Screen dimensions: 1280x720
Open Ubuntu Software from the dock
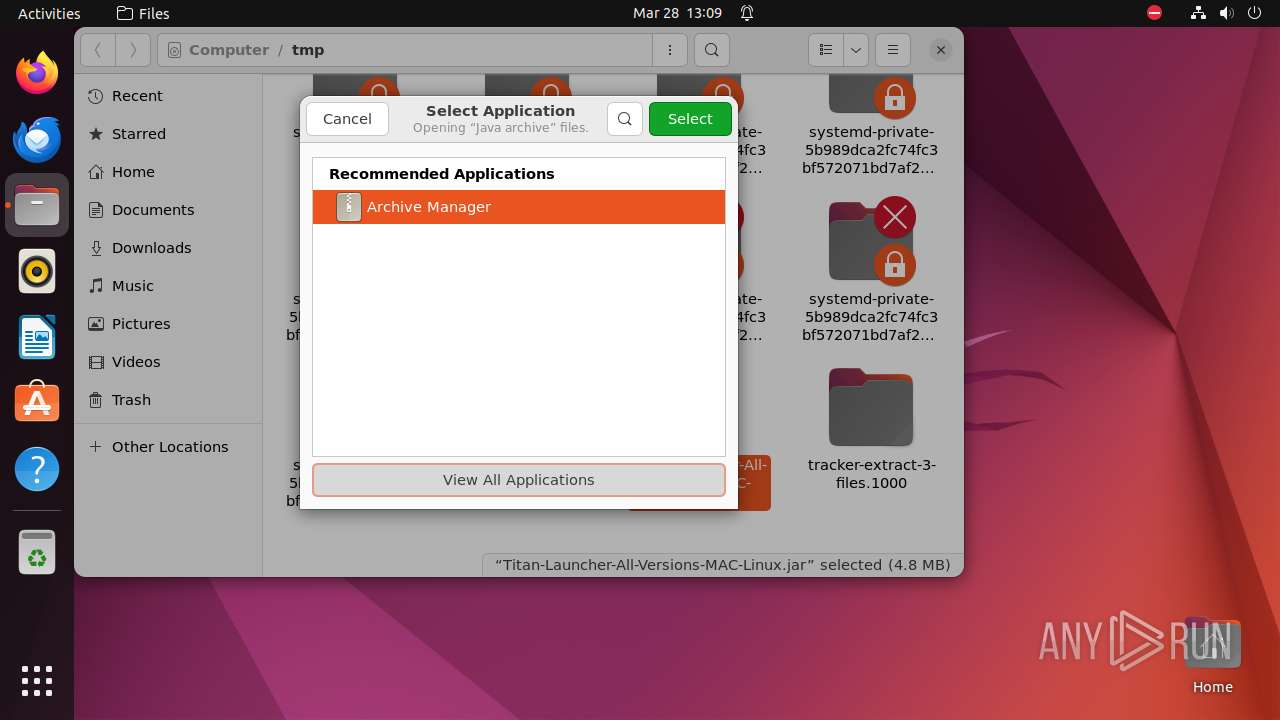tap(37, 403)
